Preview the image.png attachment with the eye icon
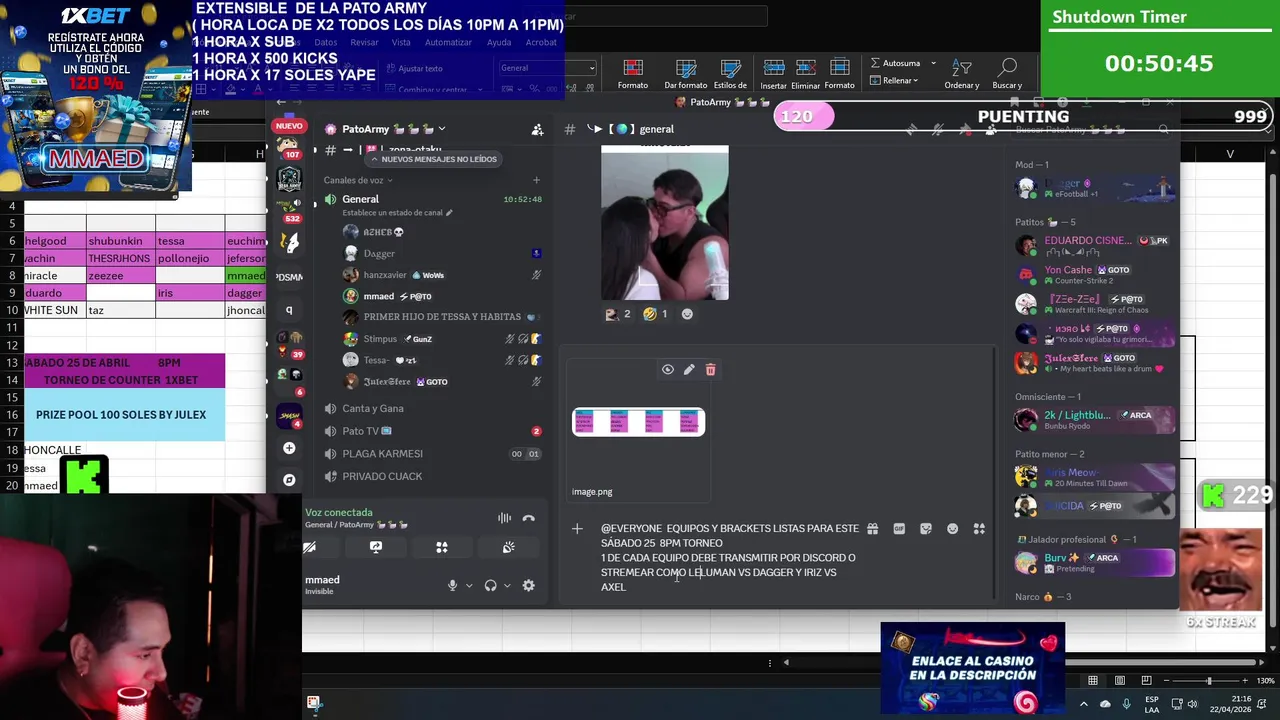 coord(668,369)
